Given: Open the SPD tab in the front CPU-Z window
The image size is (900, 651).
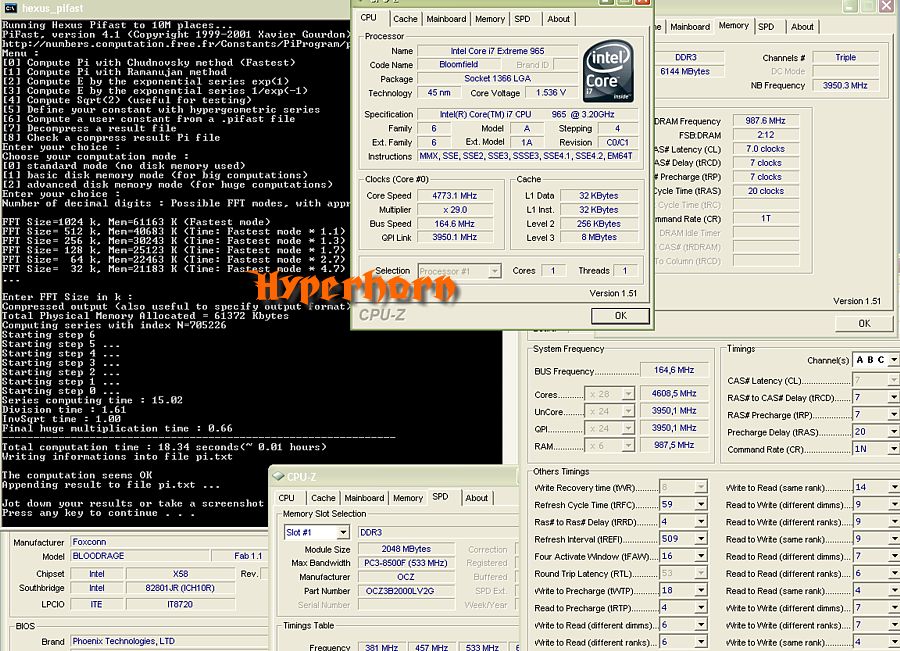Looking at the screenshot, I should pyautogui.click(x=522, y=19).
